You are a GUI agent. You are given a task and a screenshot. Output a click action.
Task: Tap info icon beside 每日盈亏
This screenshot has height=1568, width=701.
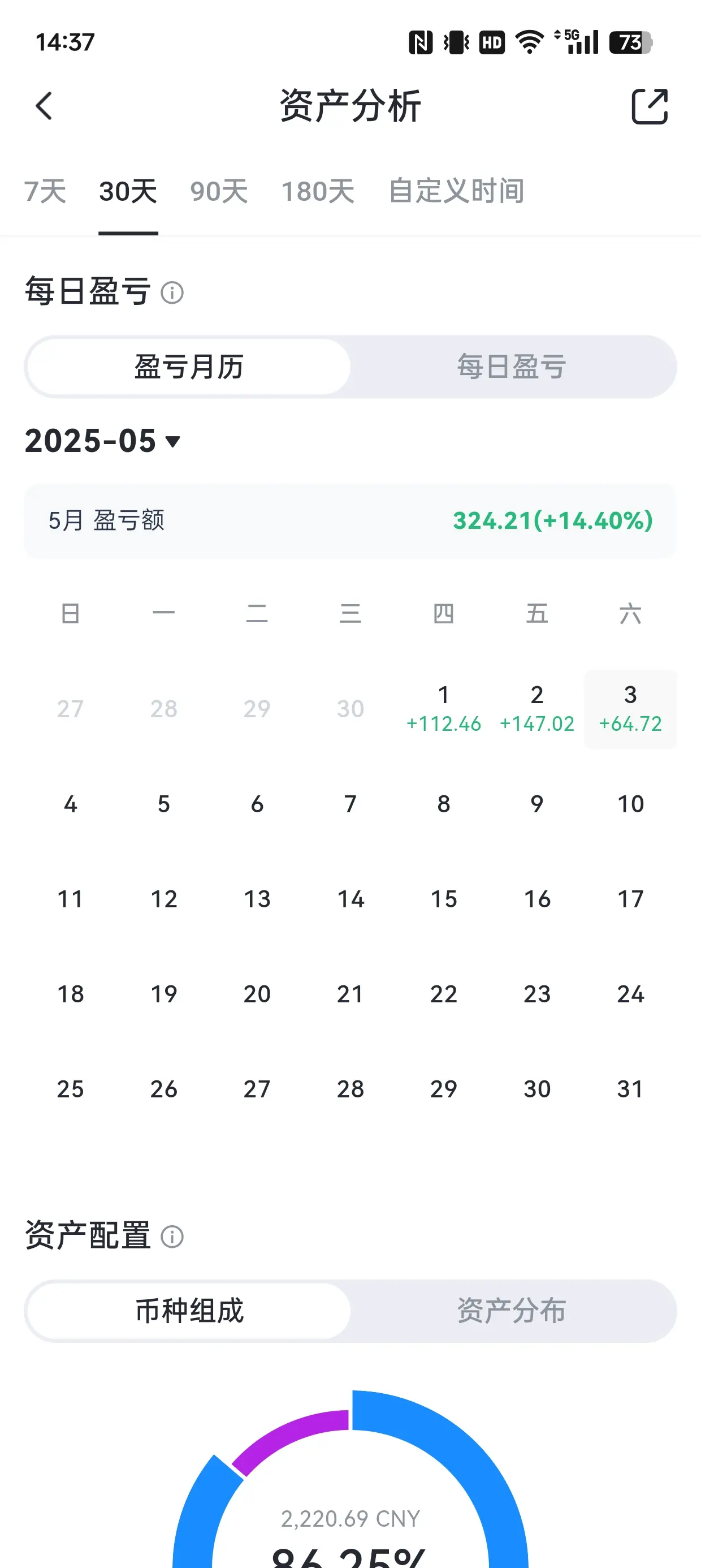coord(172,293)
